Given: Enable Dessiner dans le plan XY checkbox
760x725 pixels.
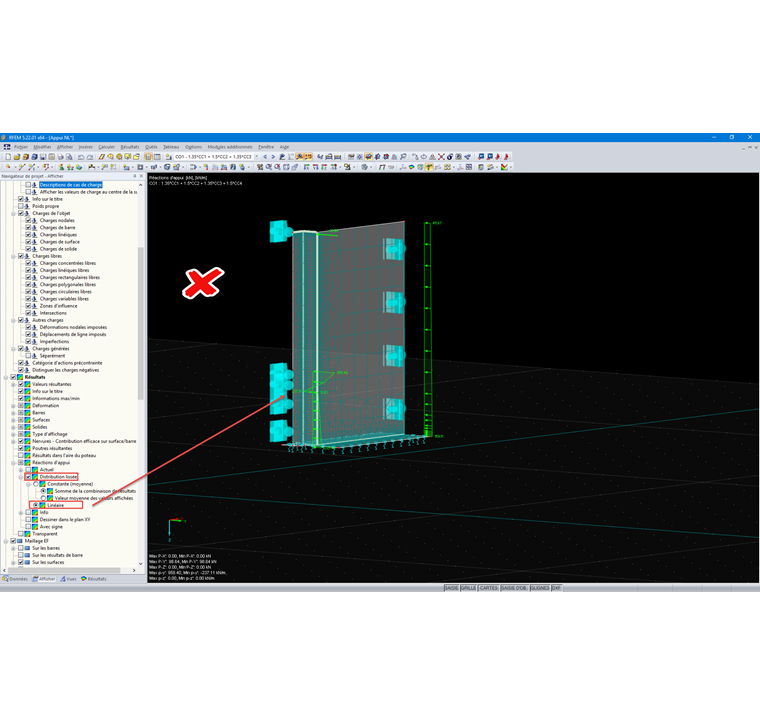Looking at the screenshot, I should point(28,519).
